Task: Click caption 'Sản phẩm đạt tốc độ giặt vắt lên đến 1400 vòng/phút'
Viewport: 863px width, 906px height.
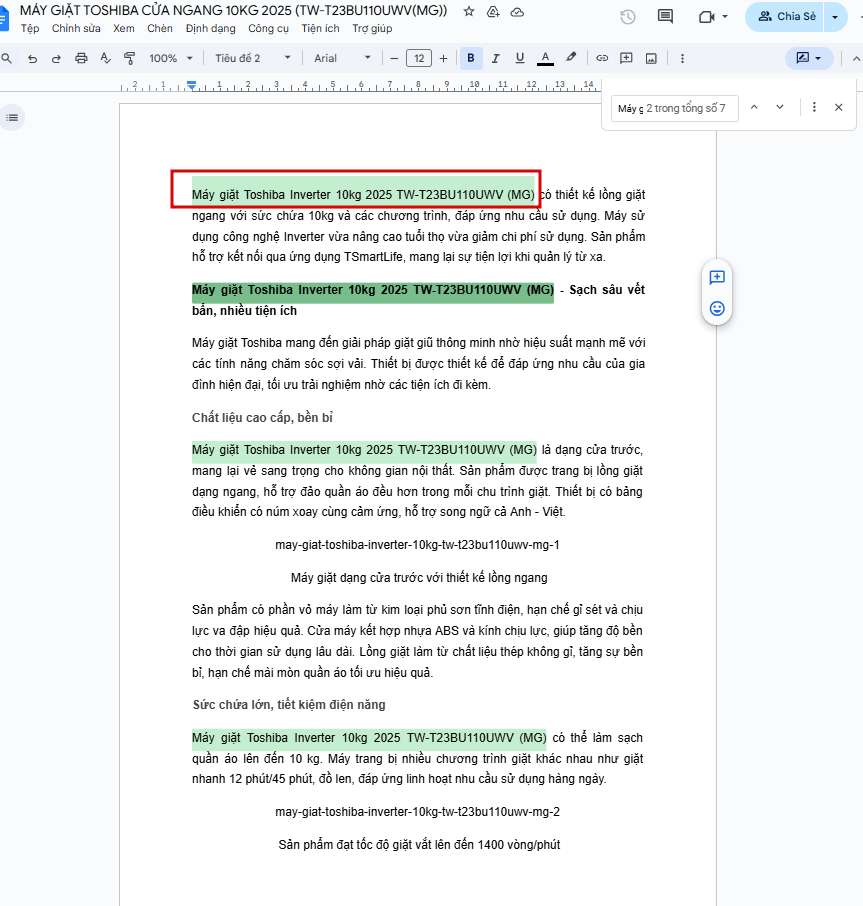Action: point(419,845)
